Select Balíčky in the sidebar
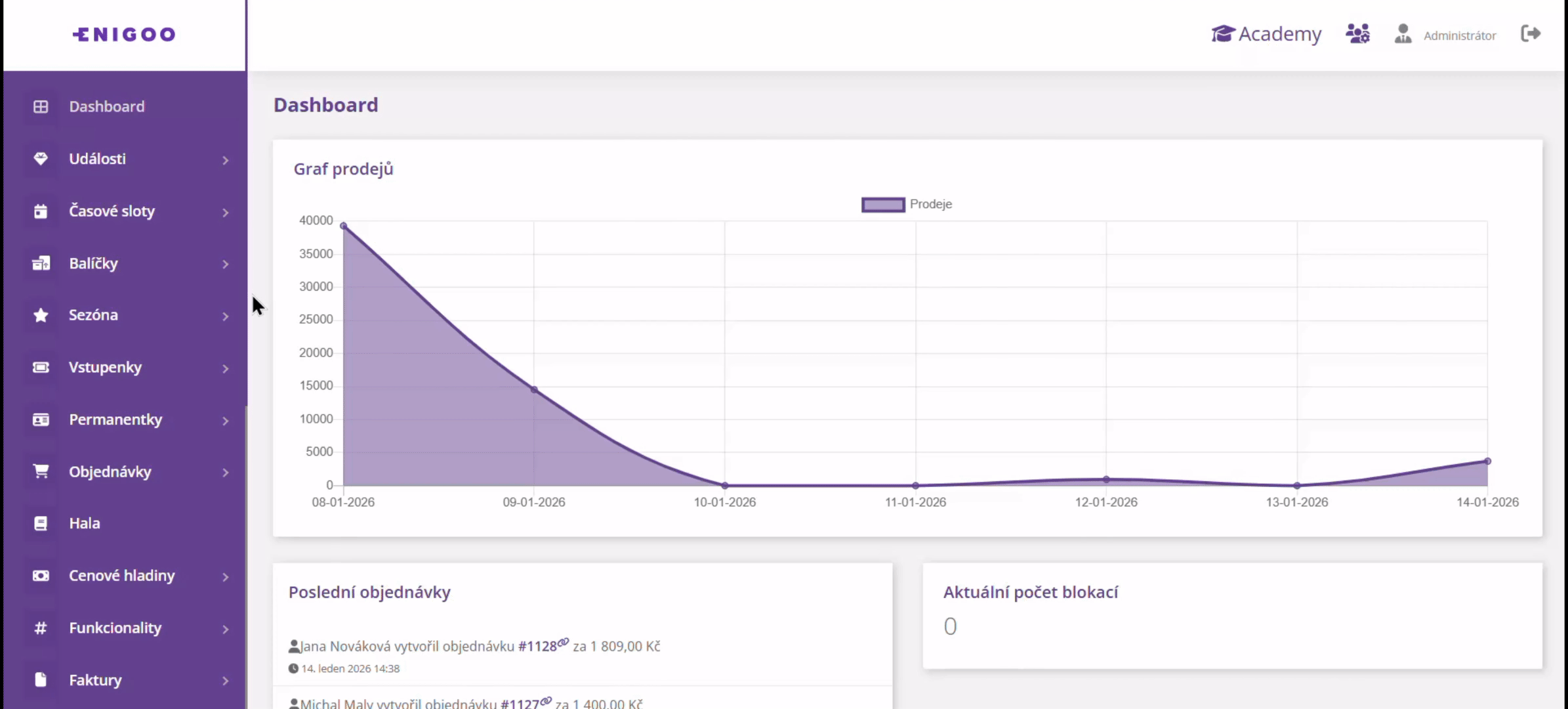 (93, 263)
